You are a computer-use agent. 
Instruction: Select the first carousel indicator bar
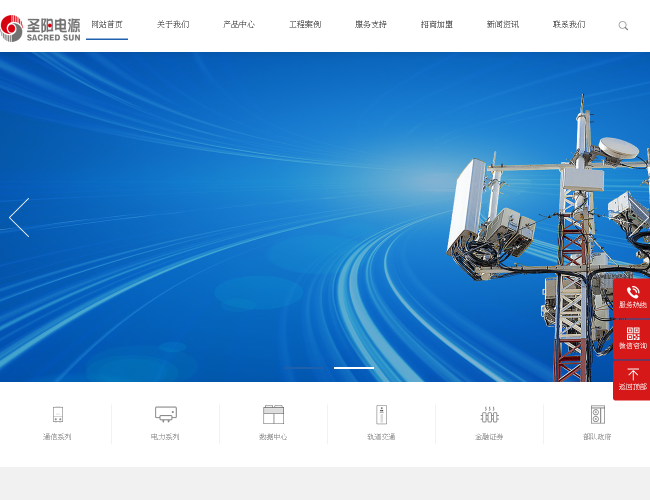304,368
